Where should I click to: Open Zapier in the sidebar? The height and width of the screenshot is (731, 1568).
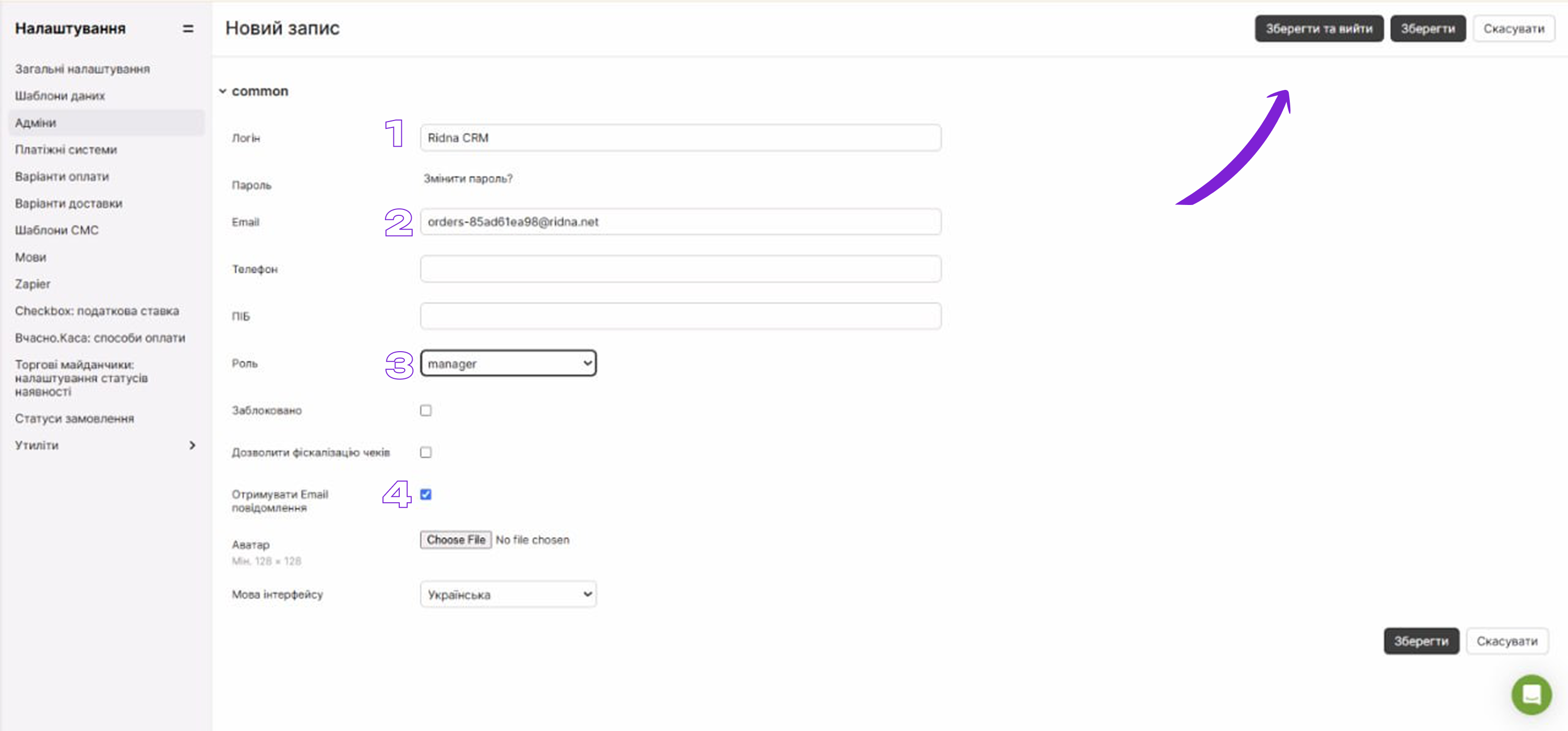click(33, 284)
